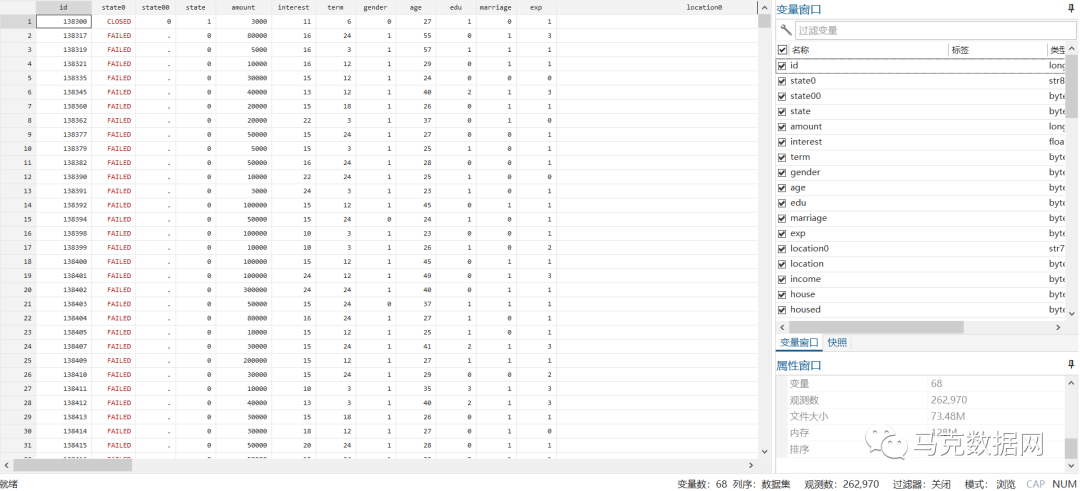Select the state00 variable name in list

click(805, 96)
